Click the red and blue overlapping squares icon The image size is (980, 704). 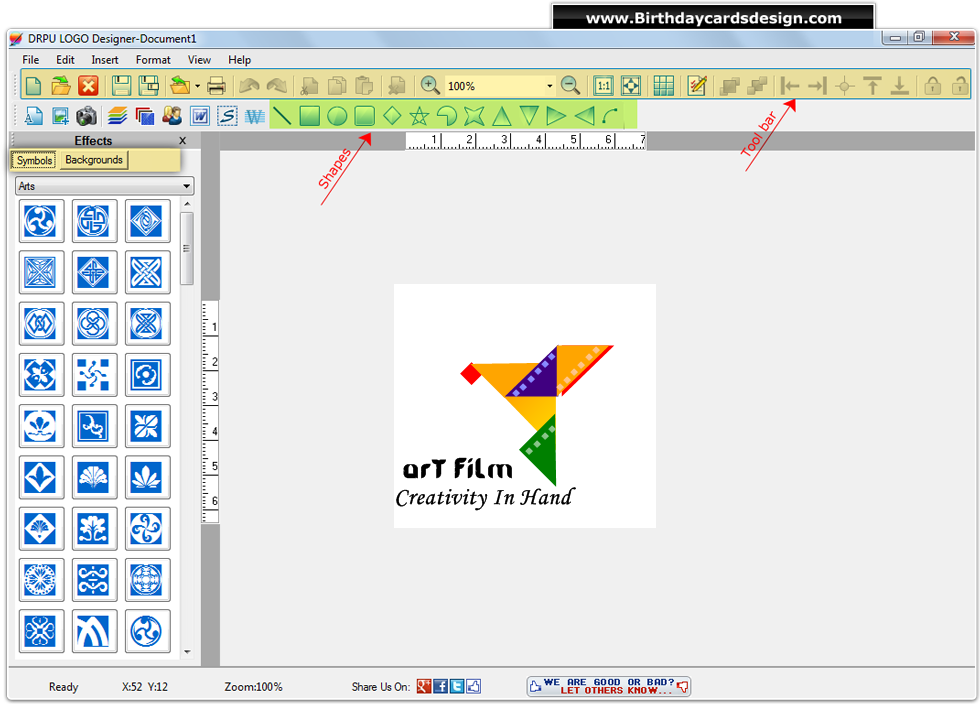[145, 116]
